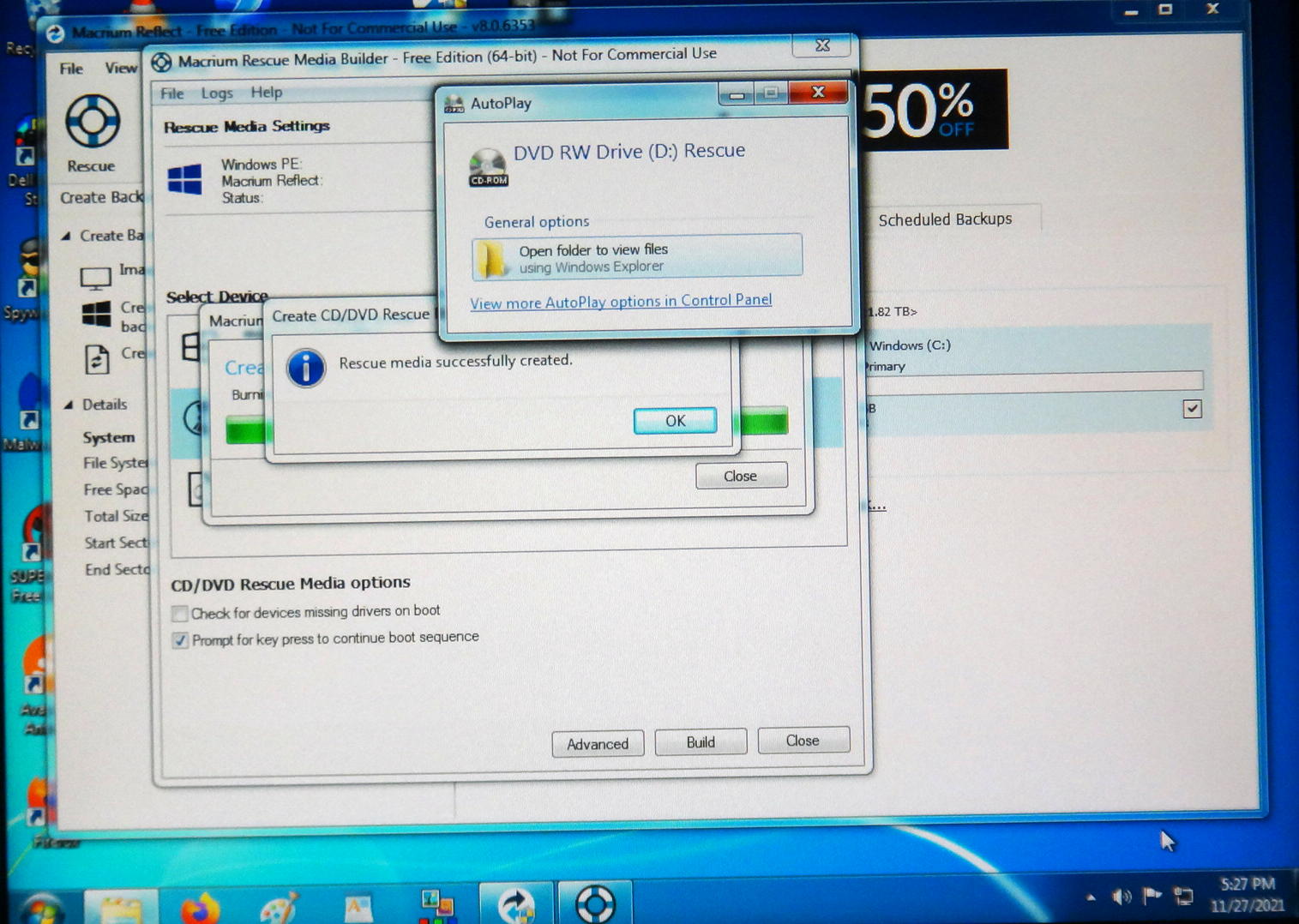Viewport: 1299px width, 924px height.
Task: Open Windows Explorer from the taskbar
Action: (x=121, y=907)
